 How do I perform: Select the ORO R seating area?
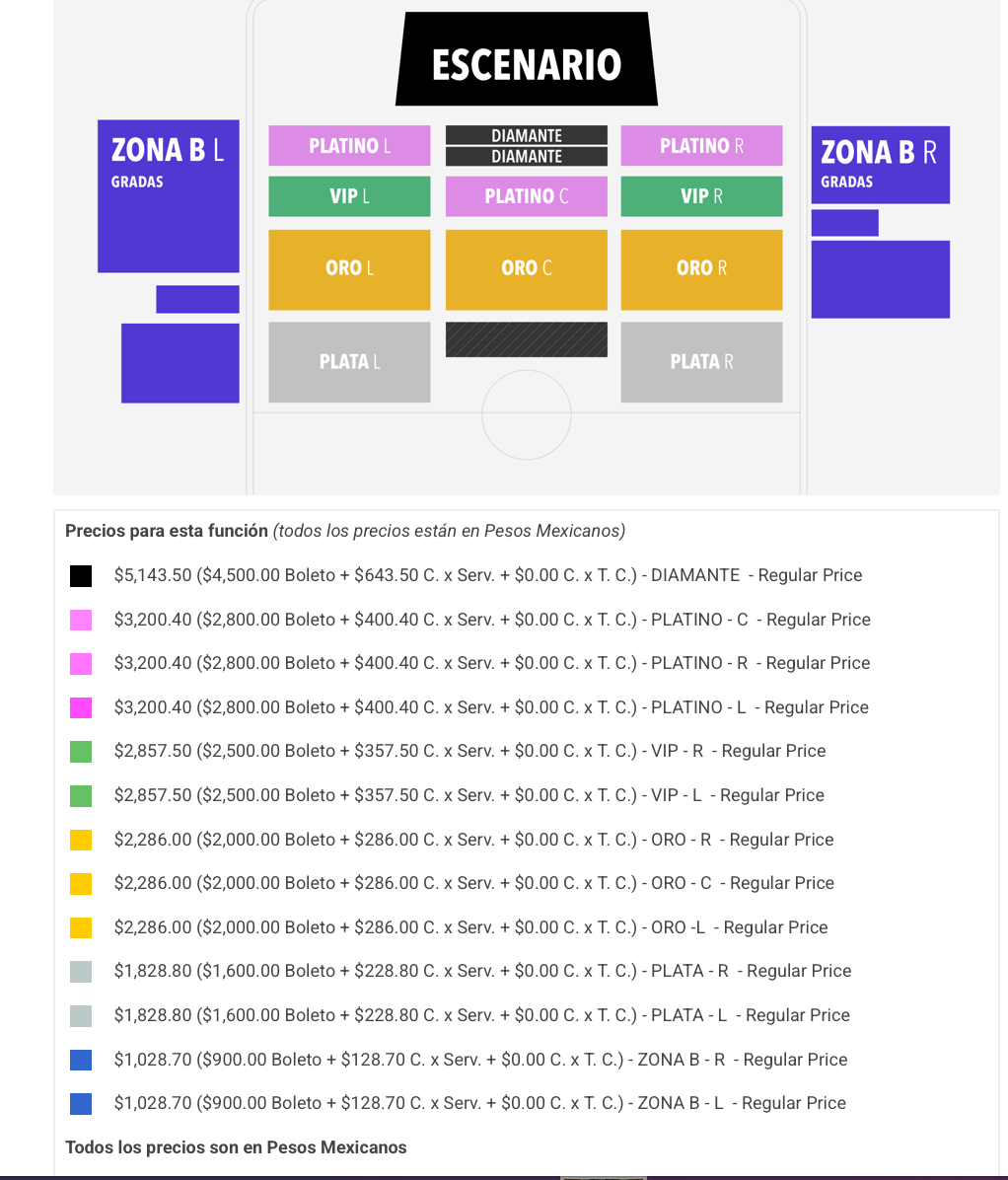pyautogui.click(x=701, y=269)
